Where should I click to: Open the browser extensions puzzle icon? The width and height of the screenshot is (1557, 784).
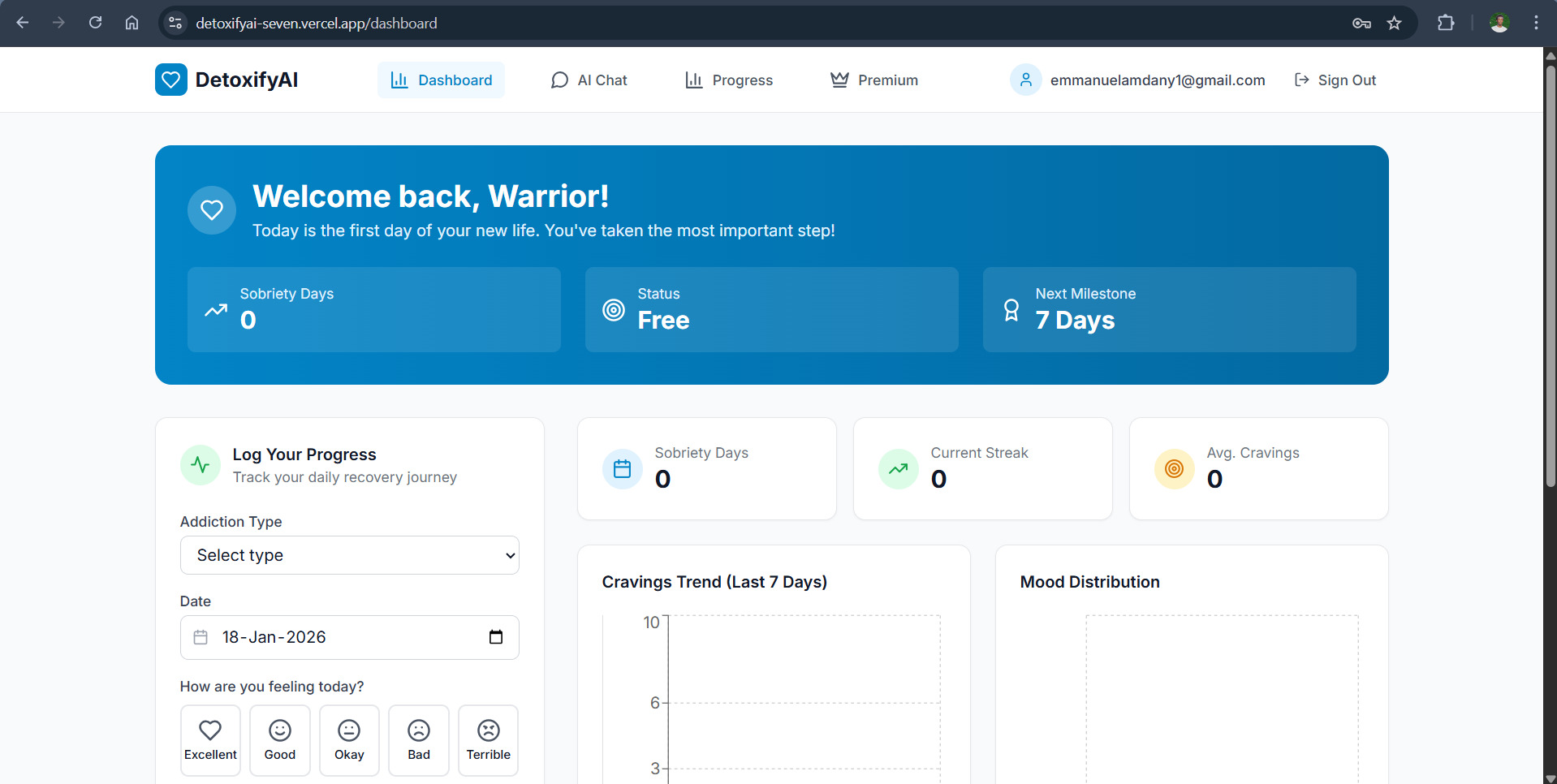point(1446,23)
